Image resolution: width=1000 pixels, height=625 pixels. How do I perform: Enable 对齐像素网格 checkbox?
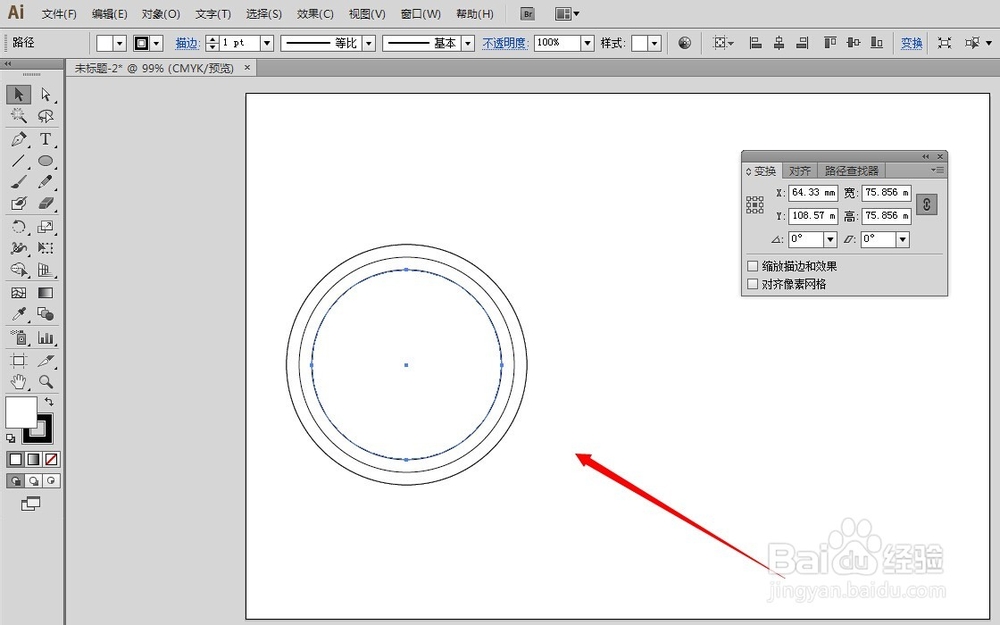coord(753,284)
